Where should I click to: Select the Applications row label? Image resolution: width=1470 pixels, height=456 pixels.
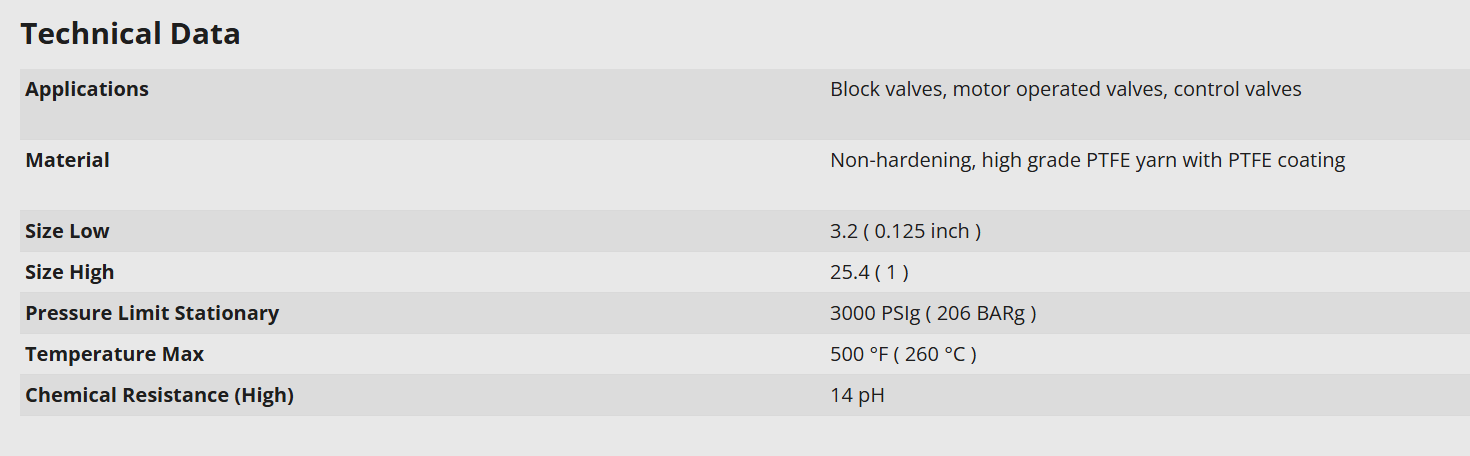87,89
